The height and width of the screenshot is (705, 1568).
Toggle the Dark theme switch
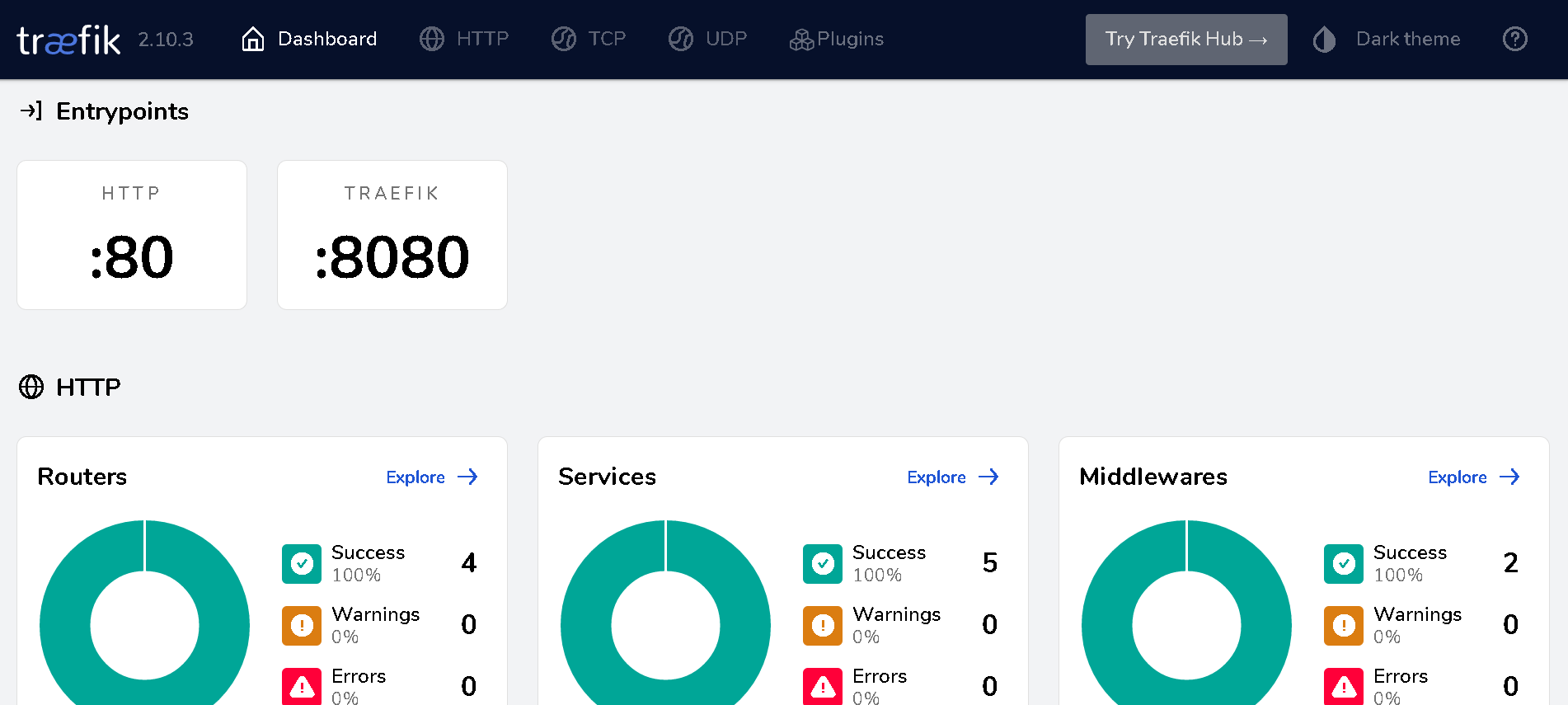(x=1387, y=39)
